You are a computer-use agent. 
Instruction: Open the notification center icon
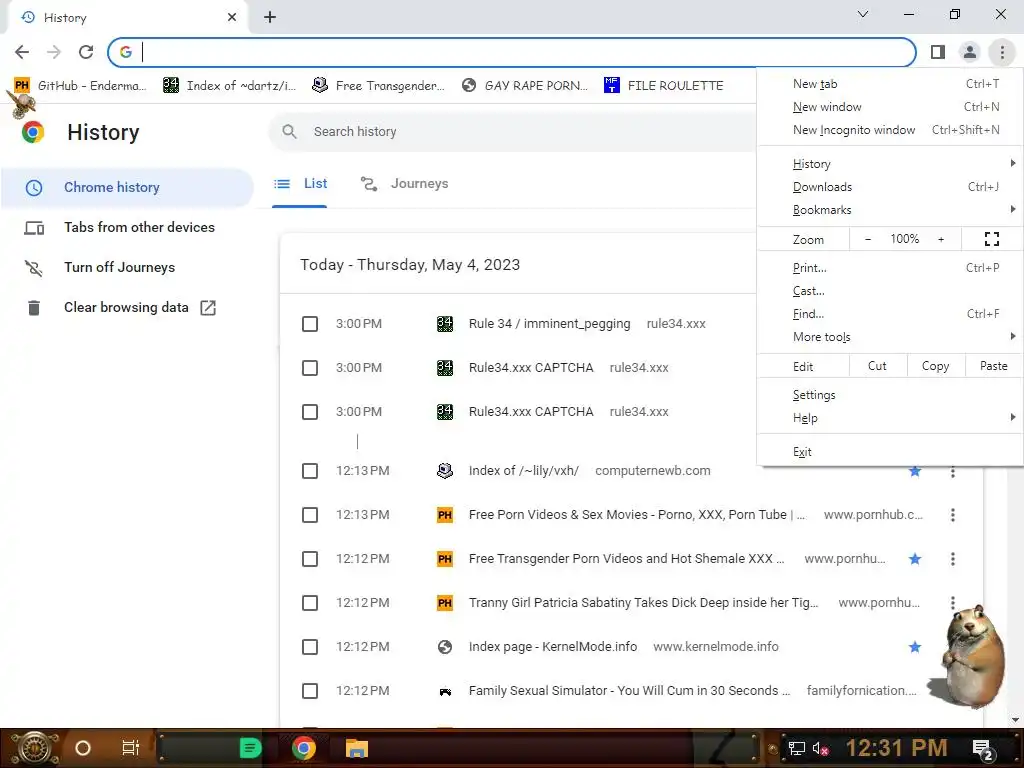coord(983,749)
